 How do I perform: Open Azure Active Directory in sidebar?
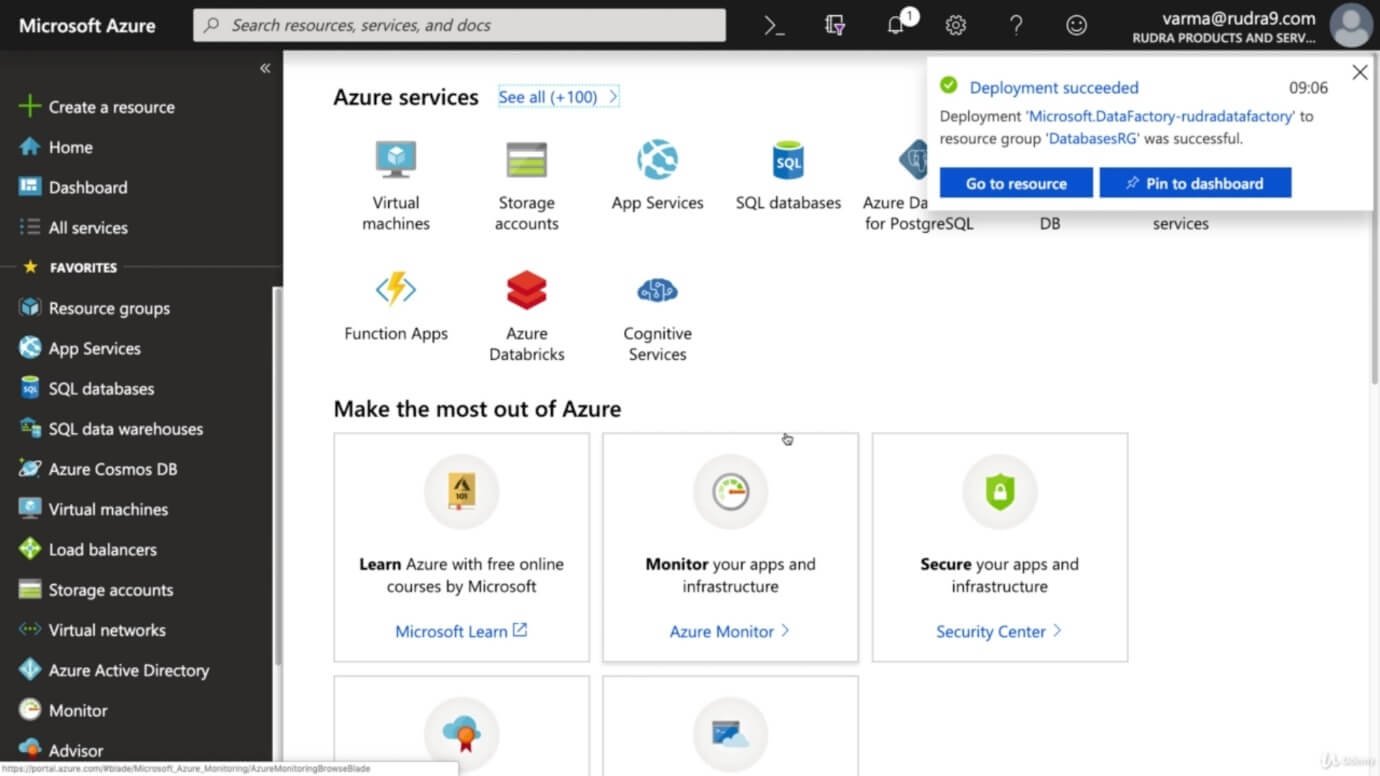[114, 670]
